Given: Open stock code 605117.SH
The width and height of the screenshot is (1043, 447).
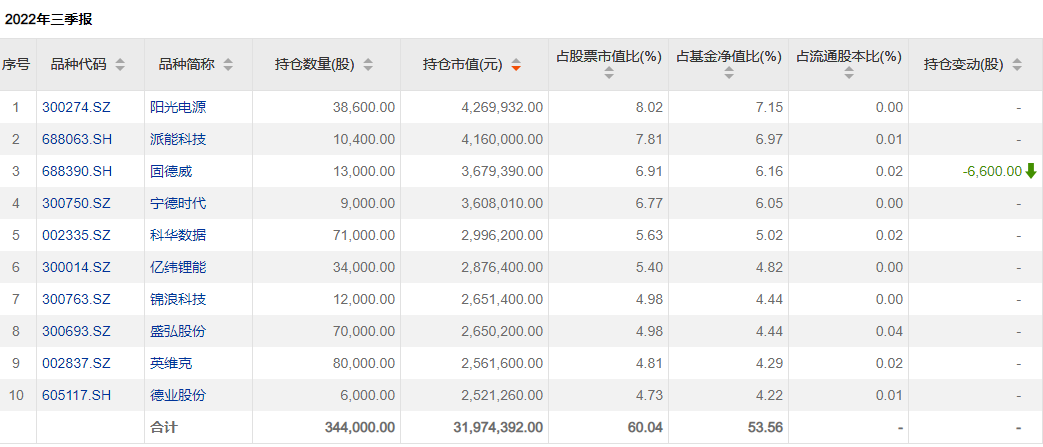Looking at the screenshot, I should point(76,394).
